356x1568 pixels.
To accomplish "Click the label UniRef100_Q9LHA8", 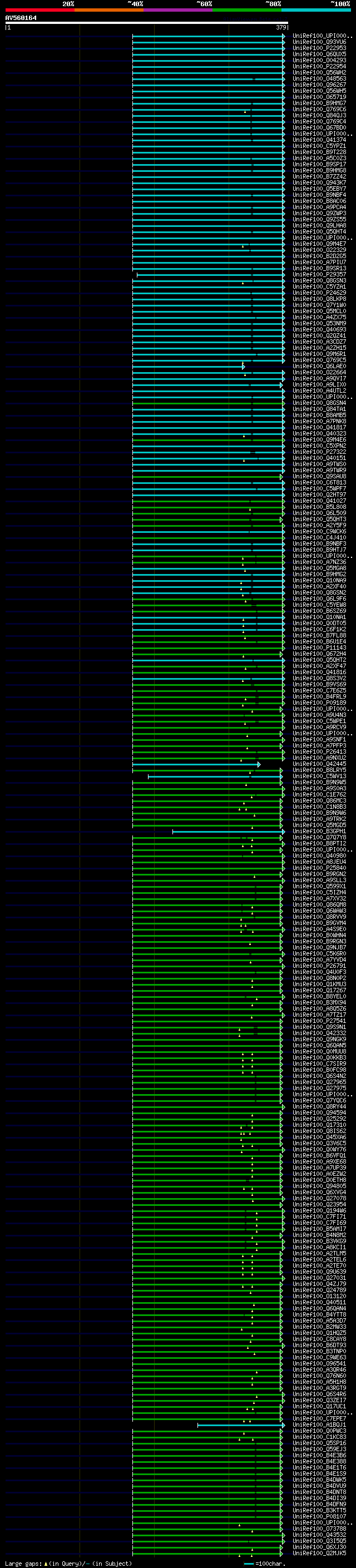I will [x=319, y=225].
